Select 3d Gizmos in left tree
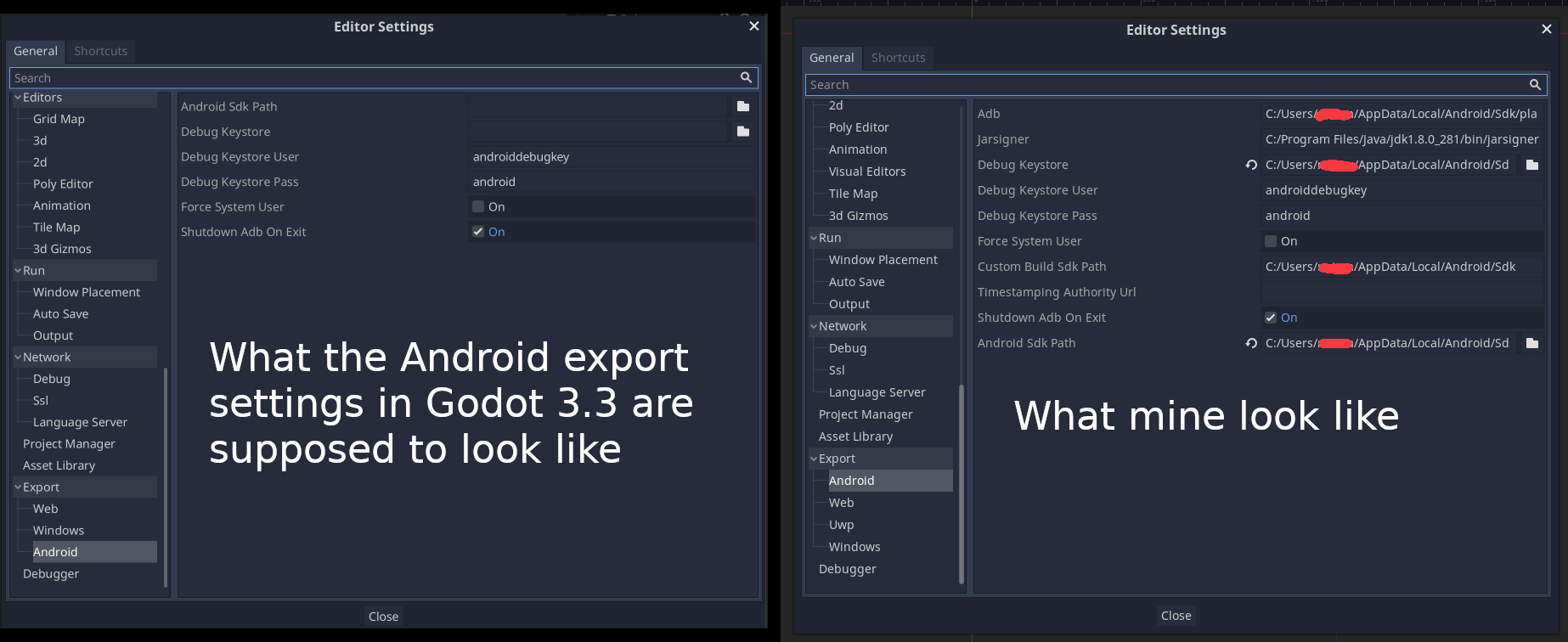The width and height of the screenshot is (1568, 642). (62, 249)
